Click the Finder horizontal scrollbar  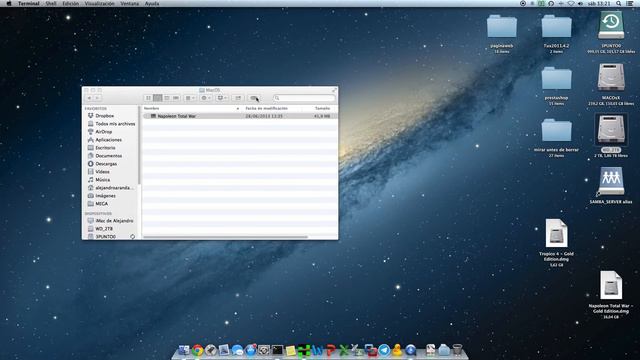(225, 237)
